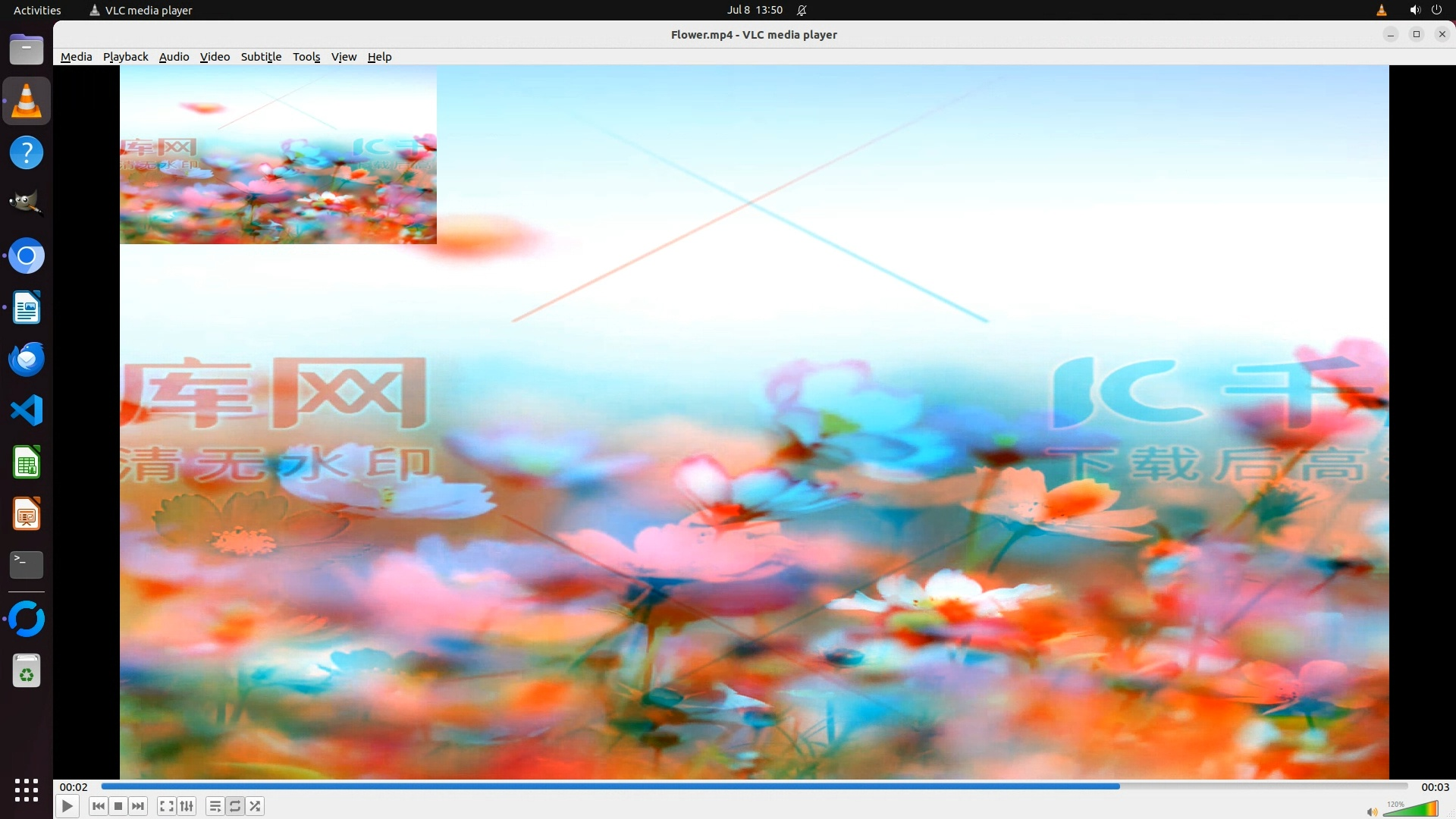Toggle random shuffle playback
Viewport: 1456px width, 819px height.
click(256, 806)
